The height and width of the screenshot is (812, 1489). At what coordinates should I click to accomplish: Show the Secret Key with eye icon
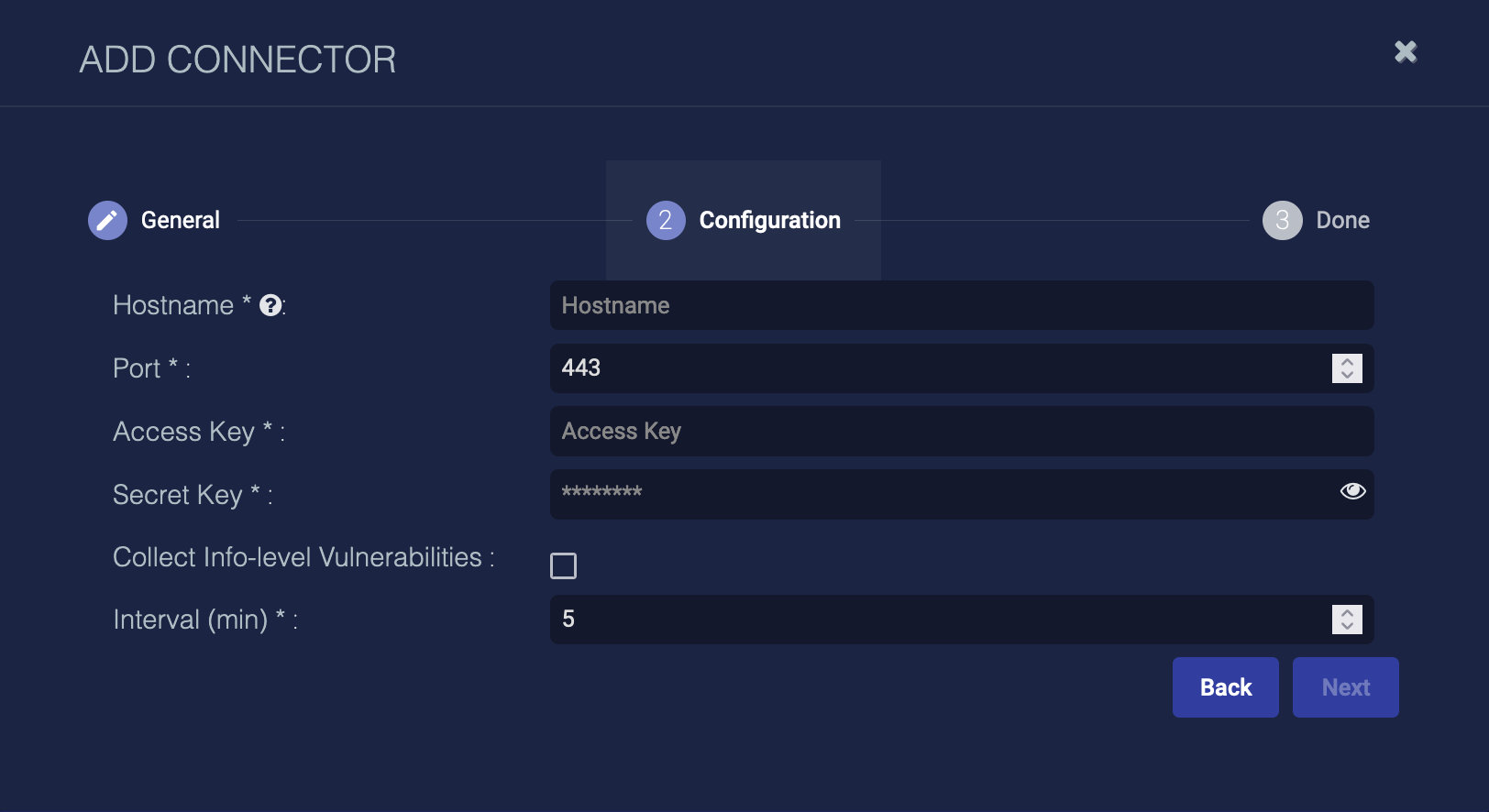tap(1352, 491)
